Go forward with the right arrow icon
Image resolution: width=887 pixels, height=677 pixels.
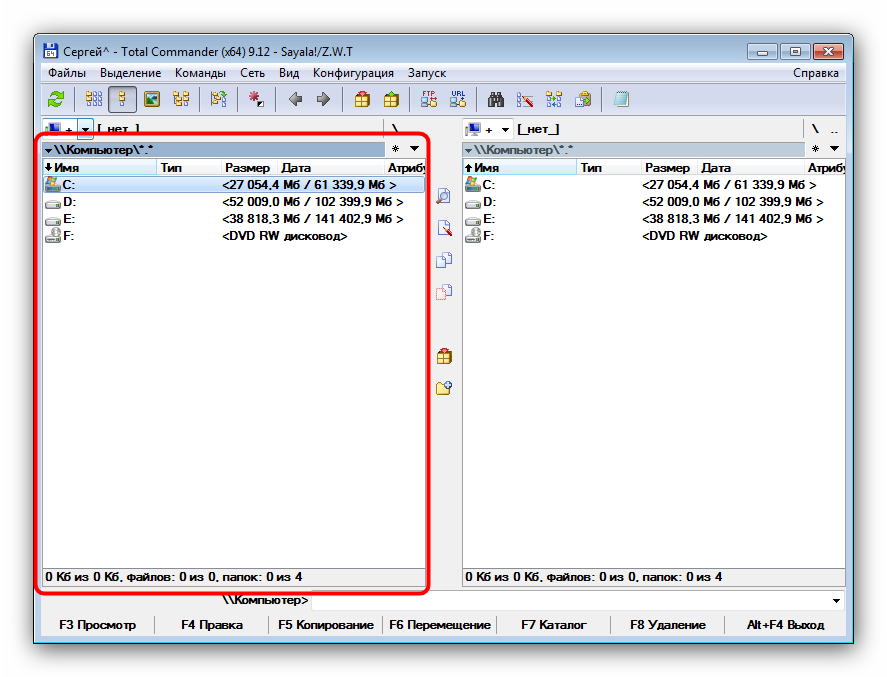[324, 100]
